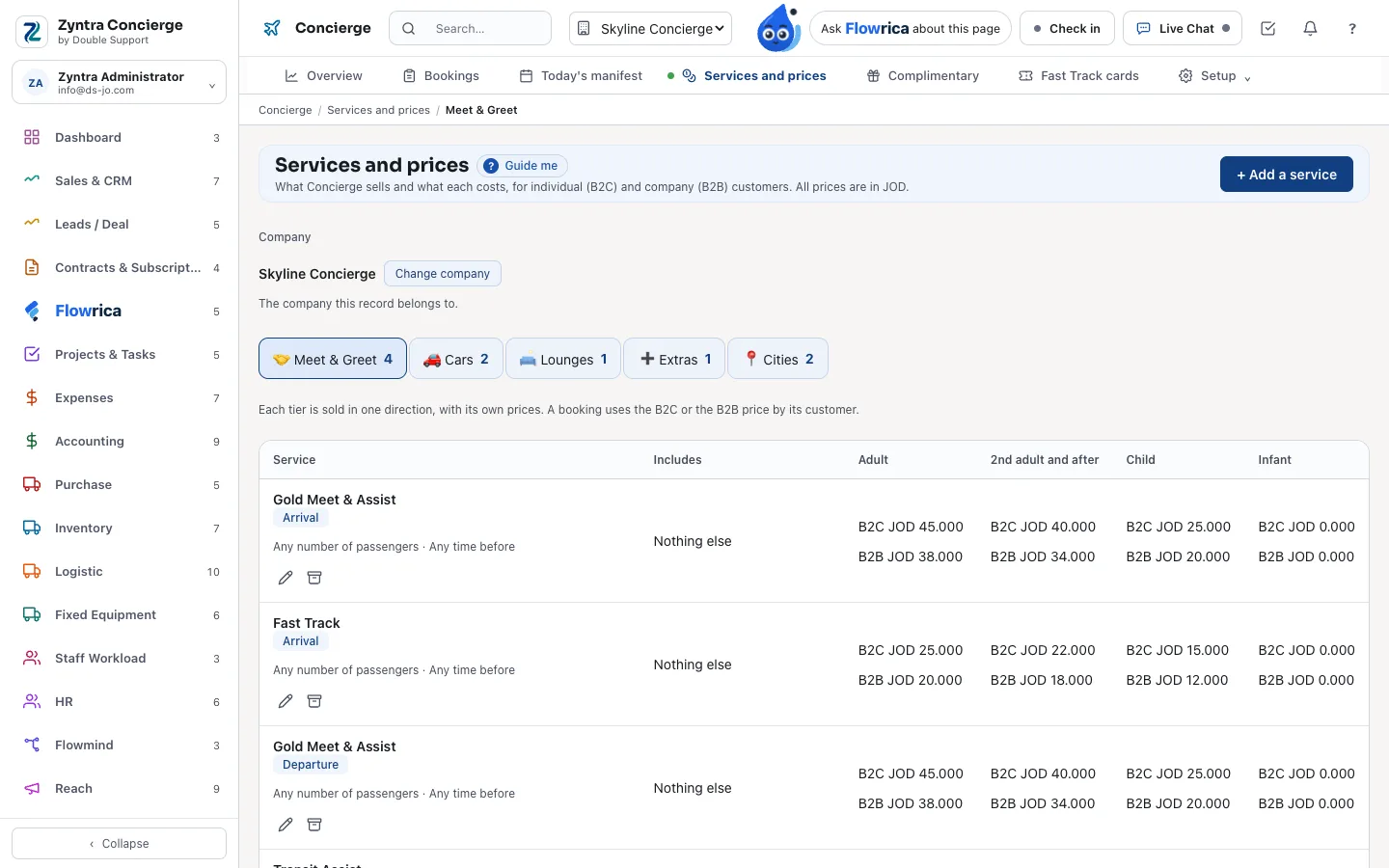Switch to the Cars tab
This screenshot has height=868, width=1389.
click(456, 359)
